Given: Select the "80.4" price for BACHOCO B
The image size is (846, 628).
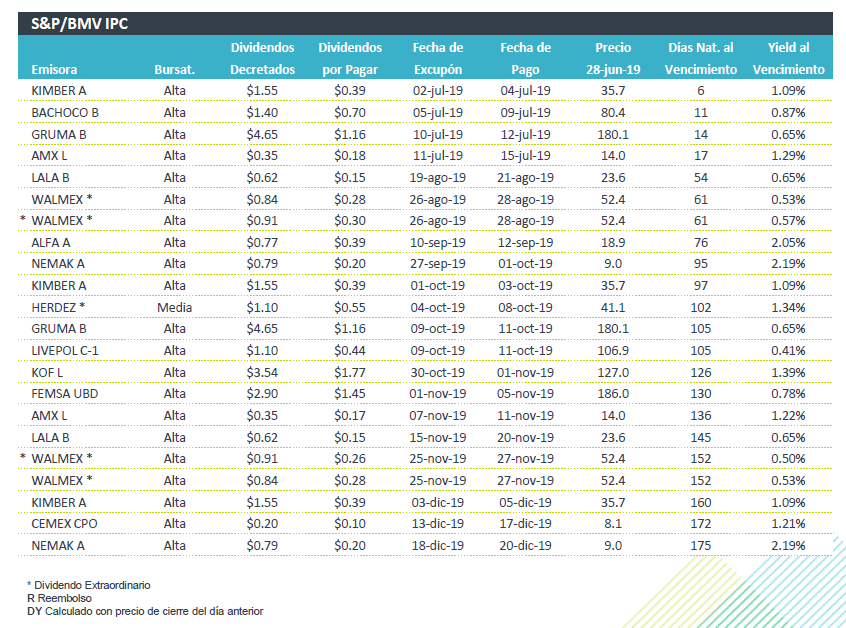Looking at the screenshot, I should [613, 113].
